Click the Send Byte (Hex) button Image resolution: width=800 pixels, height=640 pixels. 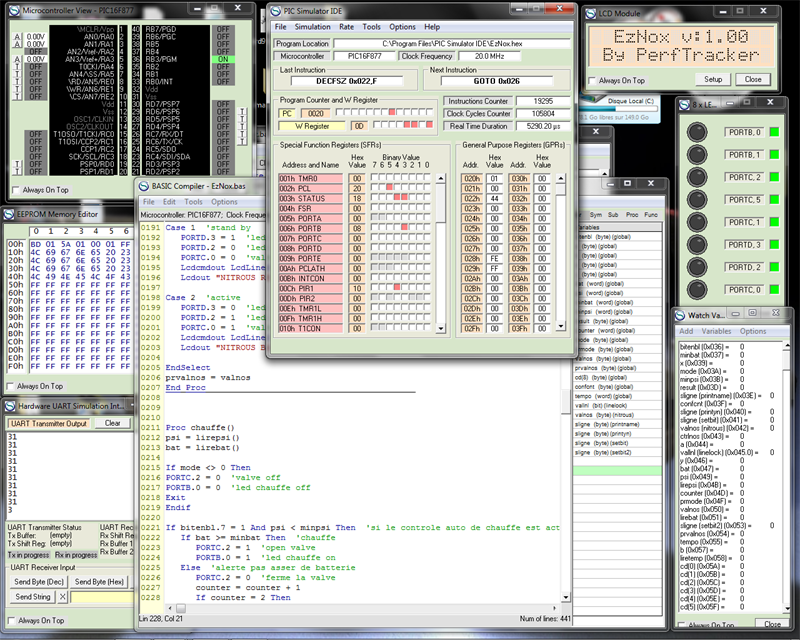tap(98, 581)
